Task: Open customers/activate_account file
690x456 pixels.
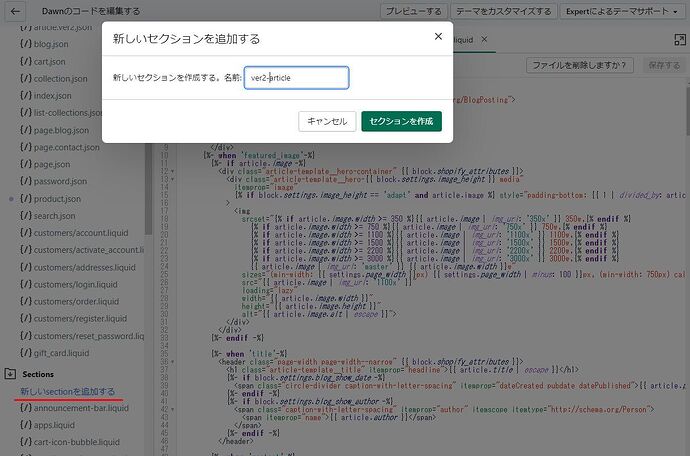Action: [x=88, y=250]
